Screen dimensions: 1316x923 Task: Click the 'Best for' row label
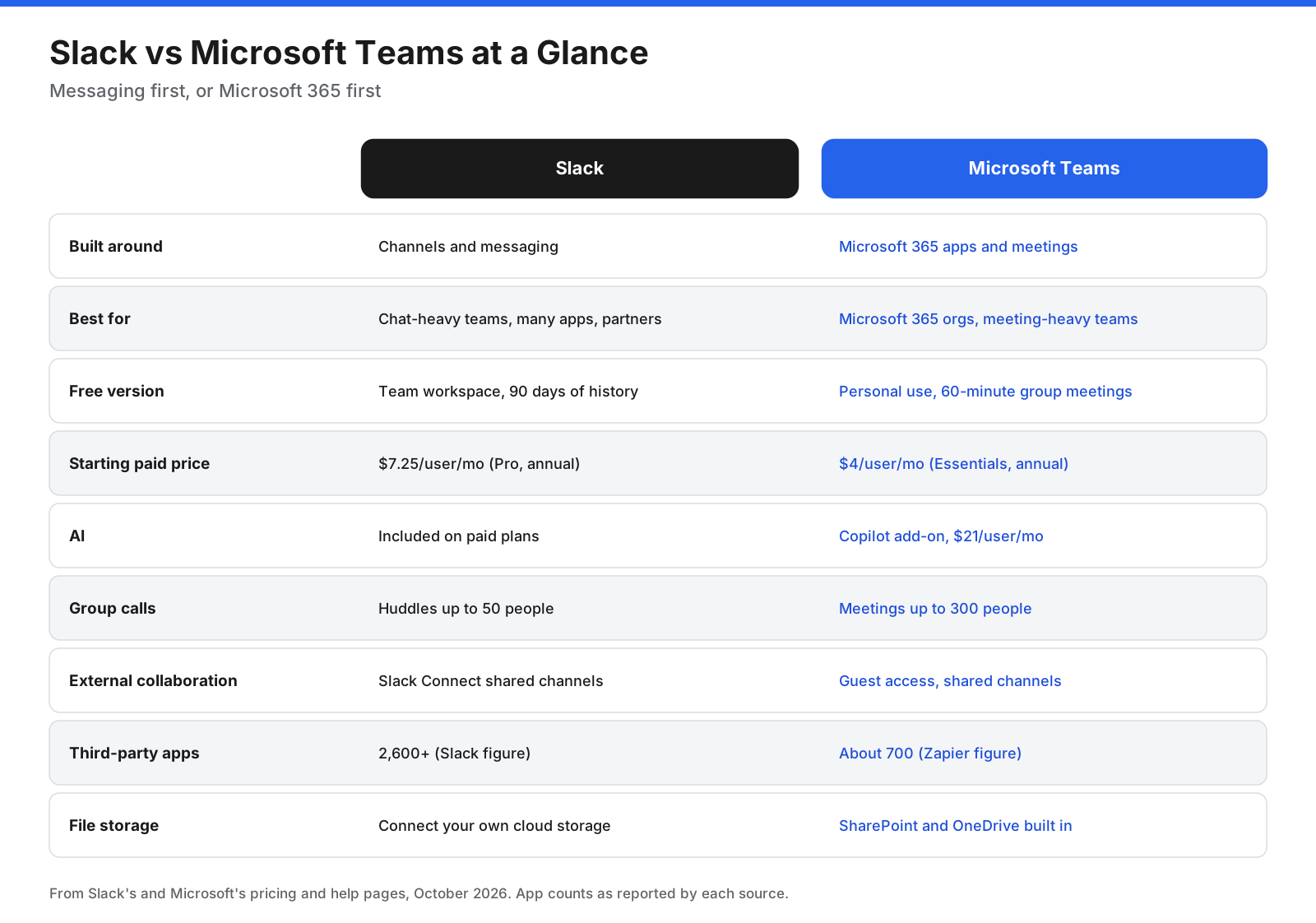tap(100, 318)
